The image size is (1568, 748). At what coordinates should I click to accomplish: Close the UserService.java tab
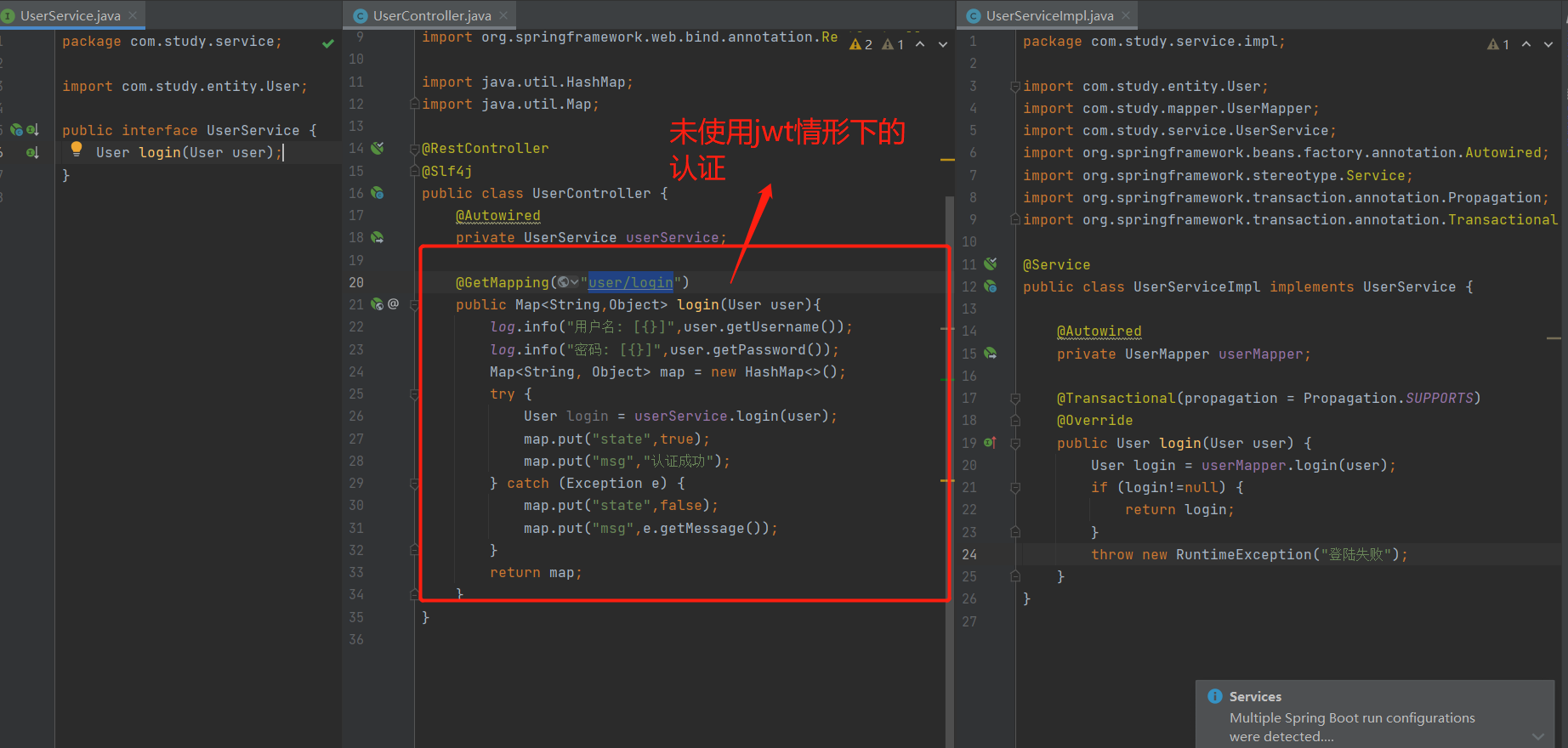(x=133, y=15)
